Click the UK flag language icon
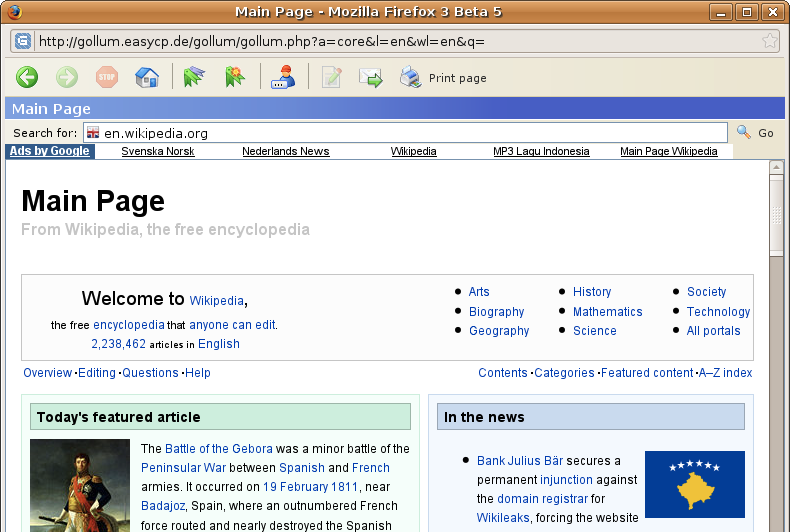The width and height of the screenshot is (790, 532). click(93, 133)
